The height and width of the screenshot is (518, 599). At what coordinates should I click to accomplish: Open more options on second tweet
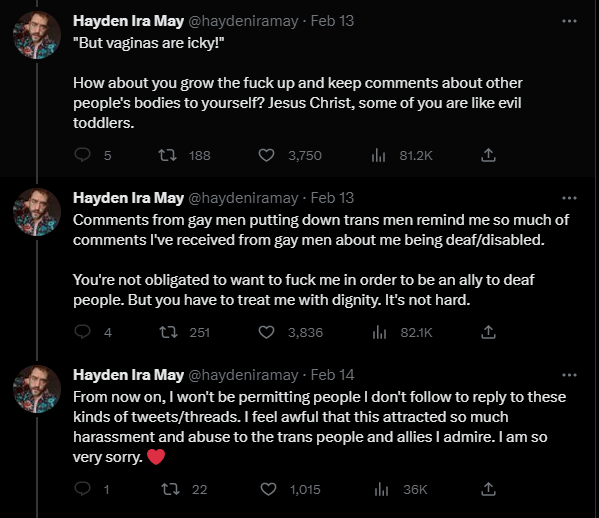click(569, 198)
